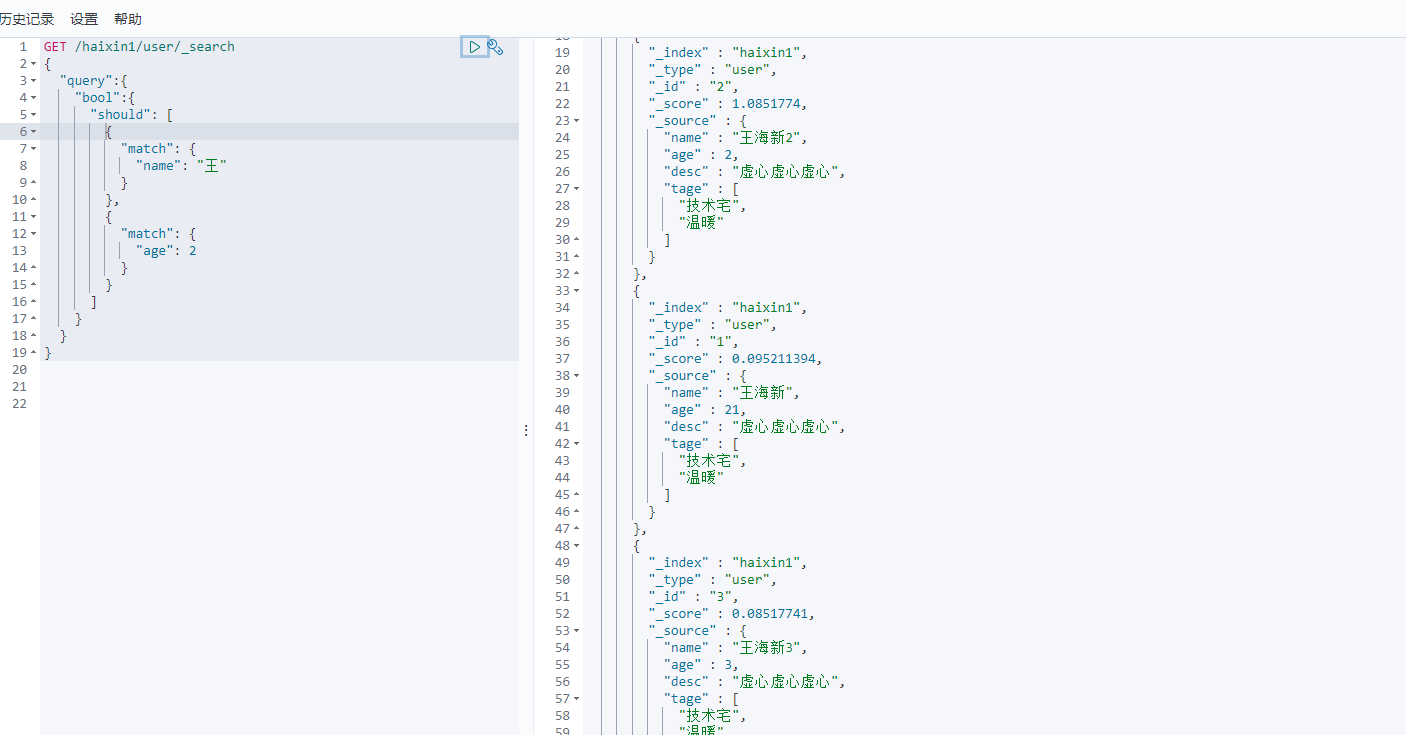Click line number 1 in request gutter
Screen dimensions: 1406x735
(23, 47)
